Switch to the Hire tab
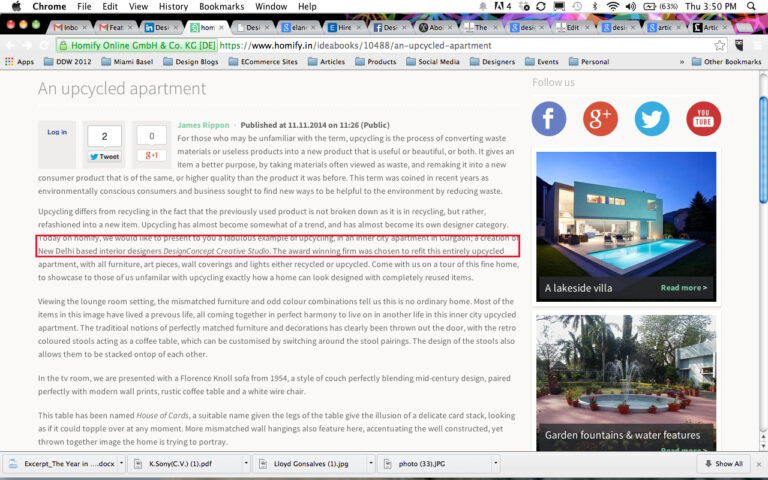768x480 pixels. click(x=344, y=27)
